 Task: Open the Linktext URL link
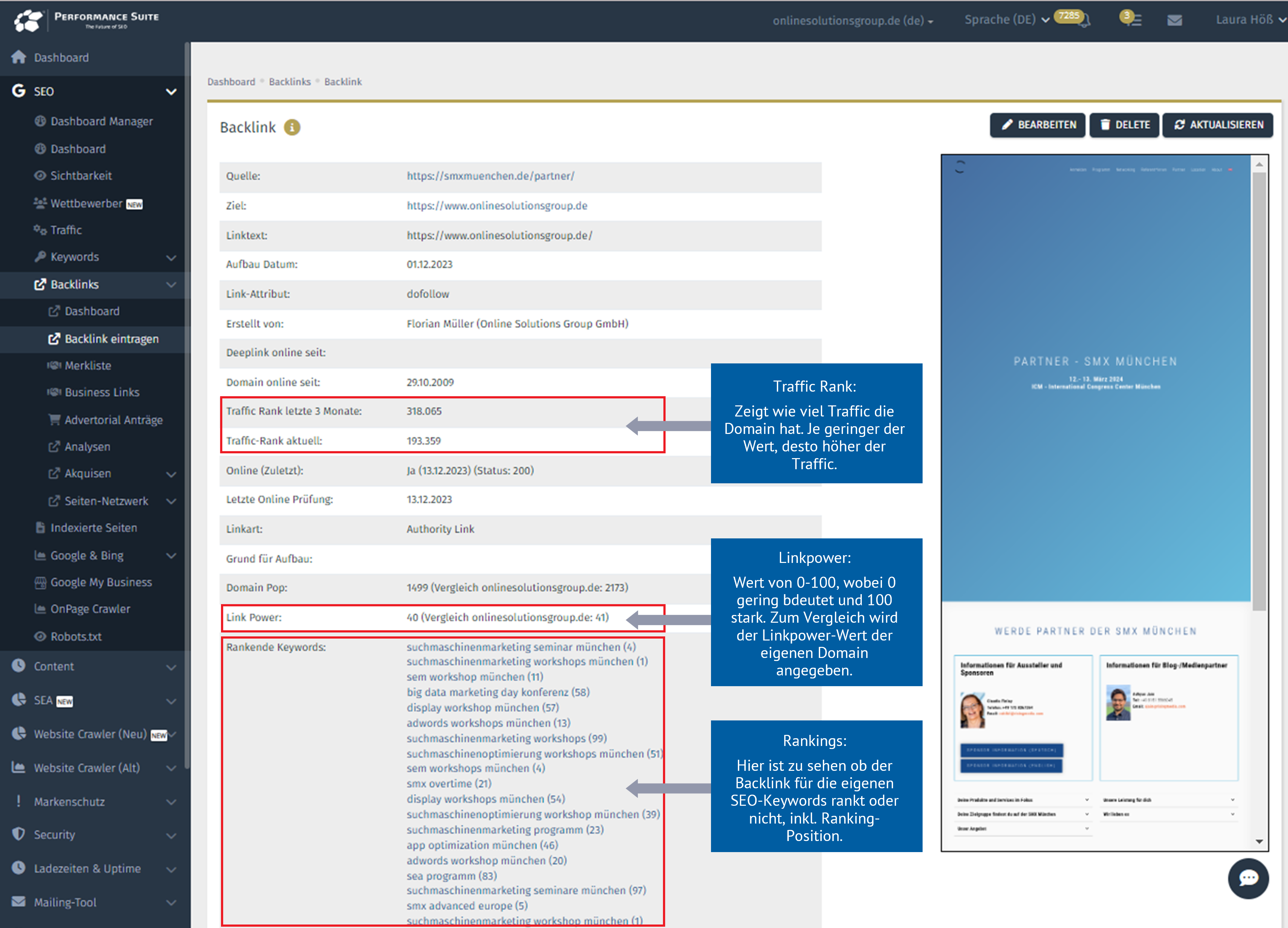click(499, 235)
